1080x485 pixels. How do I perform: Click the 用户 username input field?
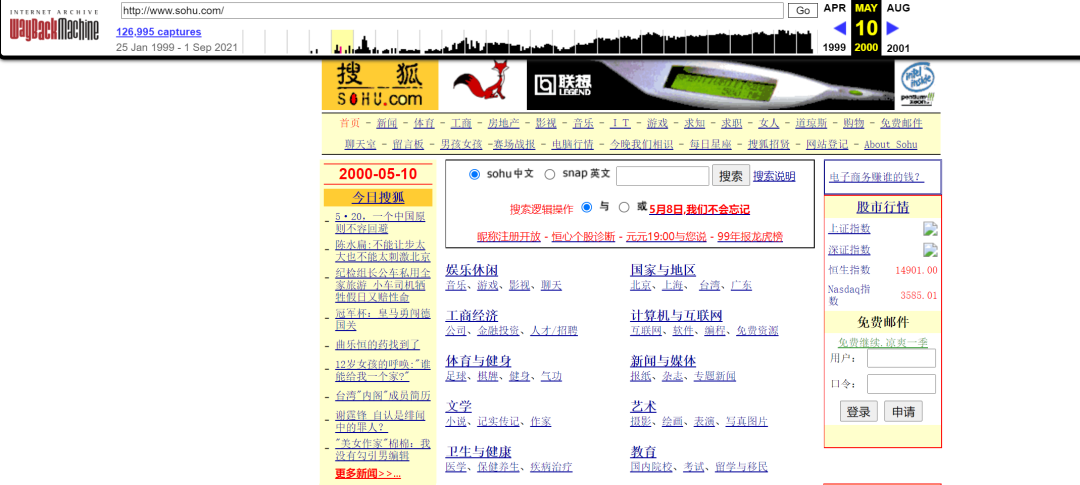pos(901,358)
